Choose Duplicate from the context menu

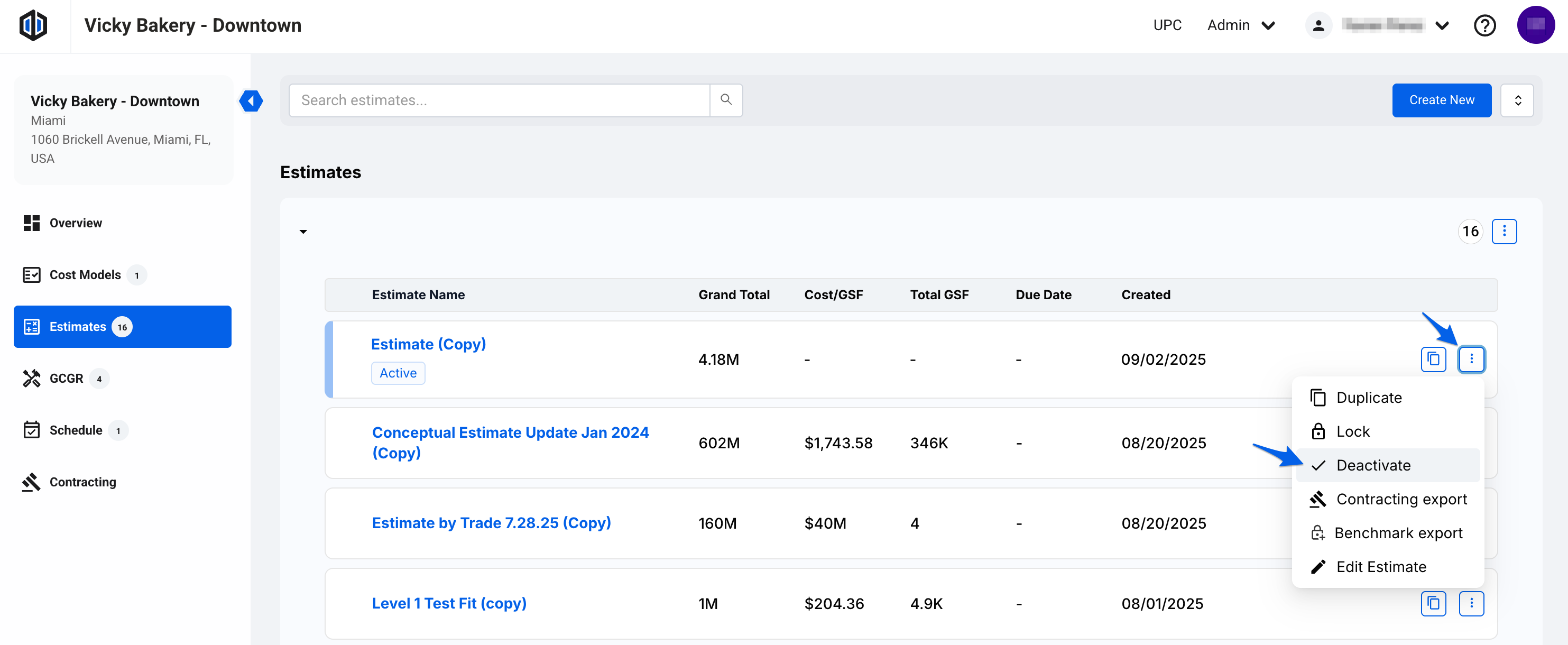click(x=1387, y=398)
